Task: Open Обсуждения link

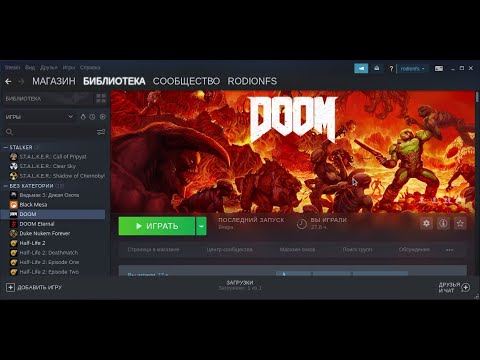Action: click(414, 250)
